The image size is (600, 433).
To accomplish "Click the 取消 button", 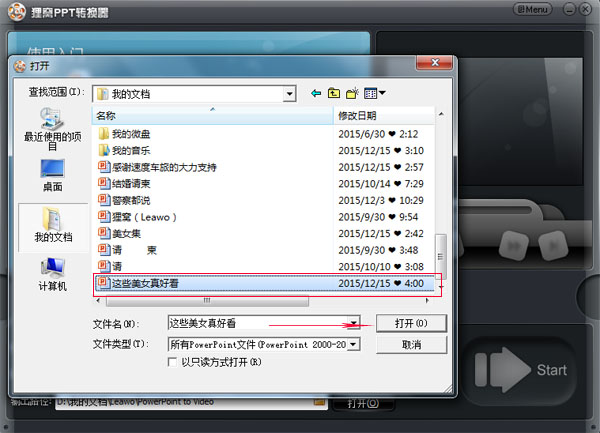I will point(411,345).
